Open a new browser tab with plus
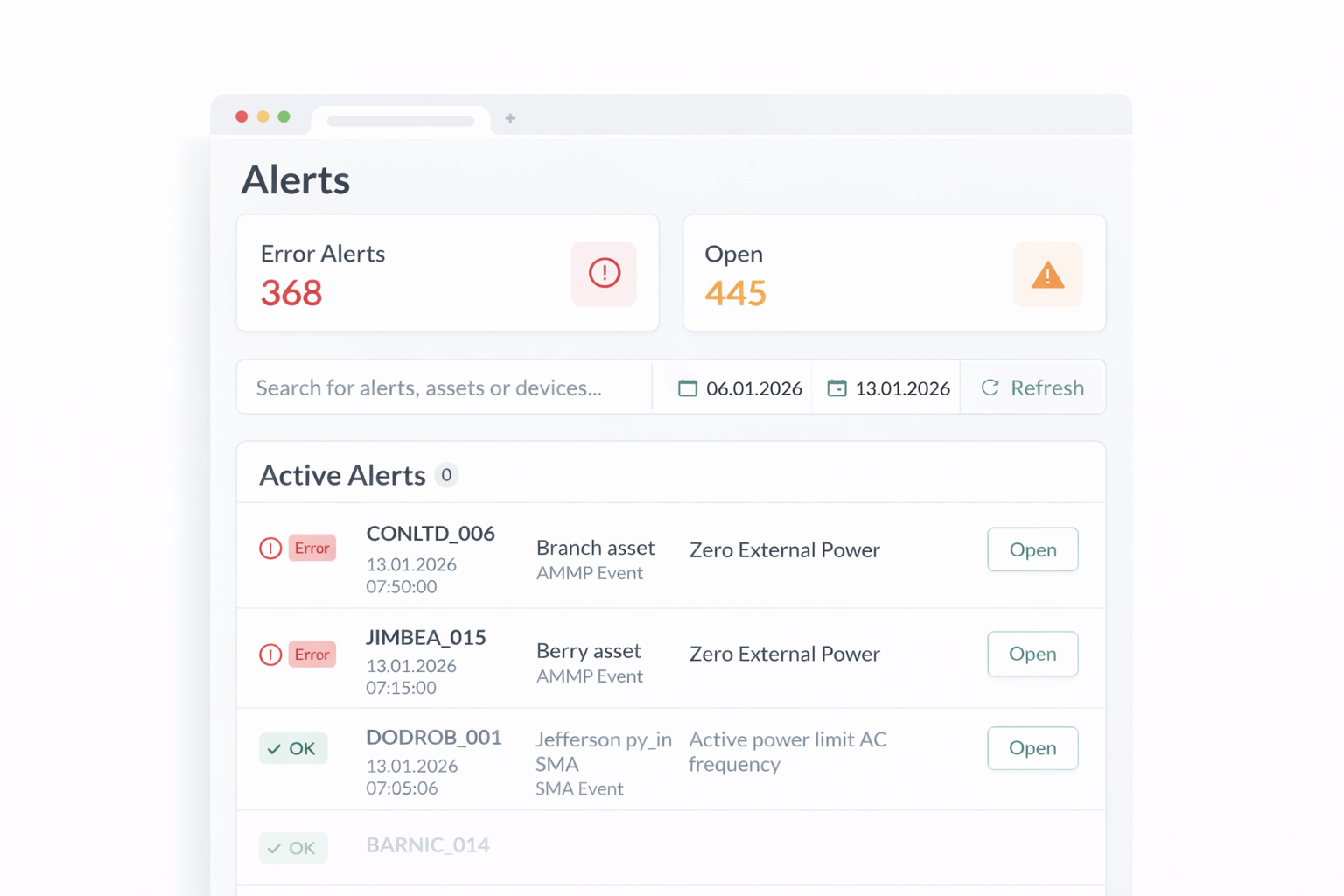Viewport: 1344px width, 896px height. pos(510,118)
